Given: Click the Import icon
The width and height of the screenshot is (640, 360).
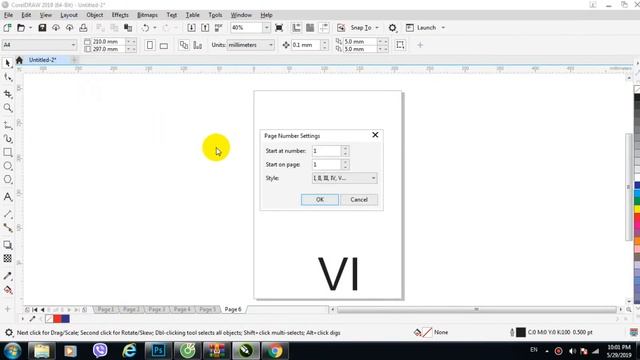Looking at the screenshot, I should (191, 28).
